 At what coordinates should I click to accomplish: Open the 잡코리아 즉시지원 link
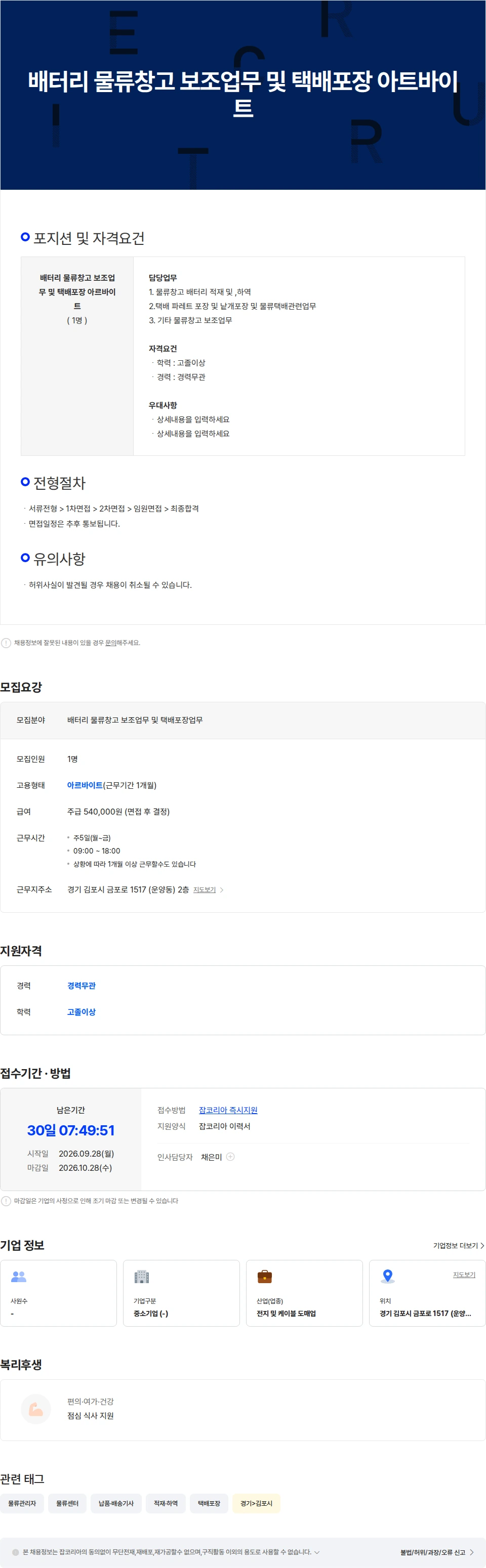(228, 1110)
